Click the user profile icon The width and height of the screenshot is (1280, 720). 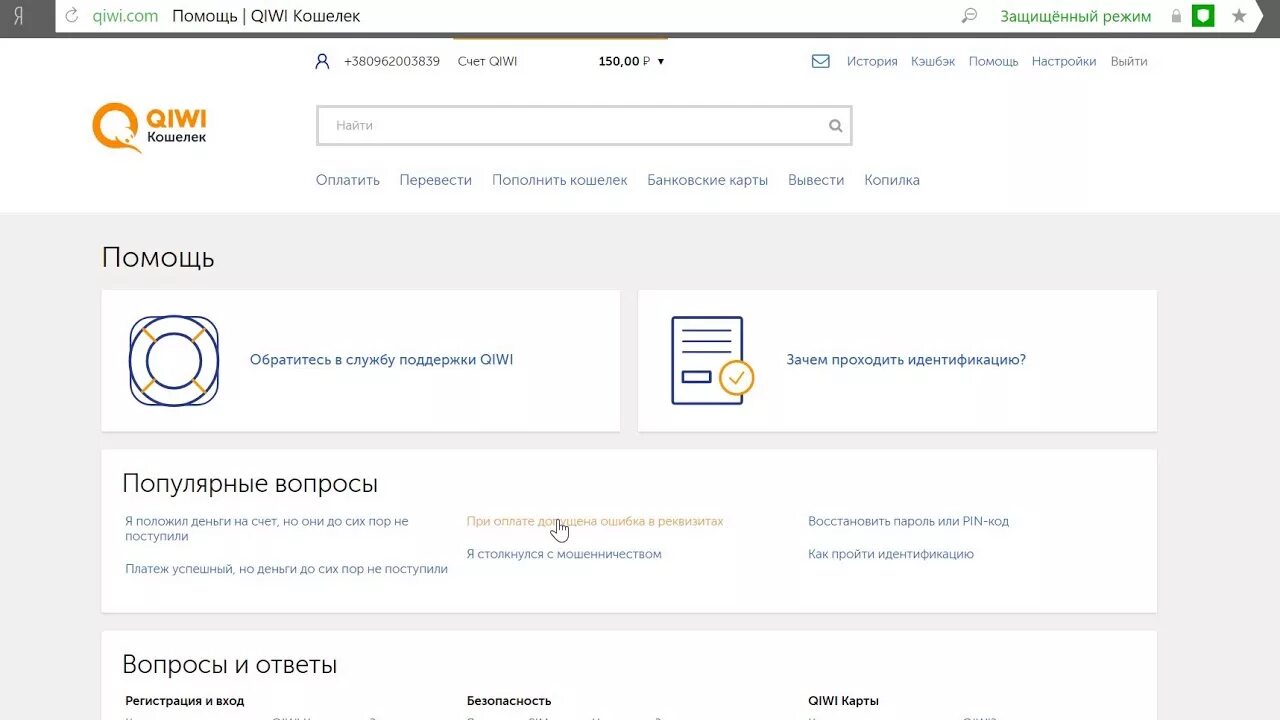coord(322,61)
